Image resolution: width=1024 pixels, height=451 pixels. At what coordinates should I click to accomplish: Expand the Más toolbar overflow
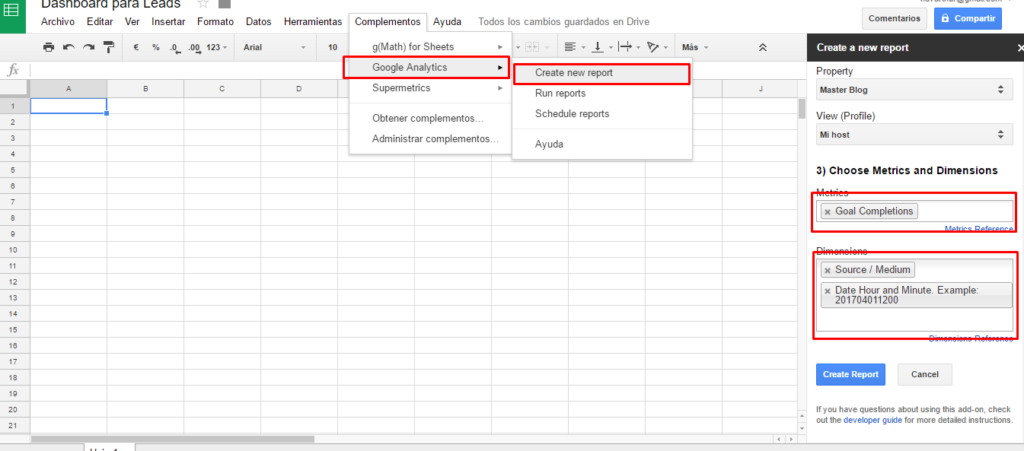pos(694,47)
